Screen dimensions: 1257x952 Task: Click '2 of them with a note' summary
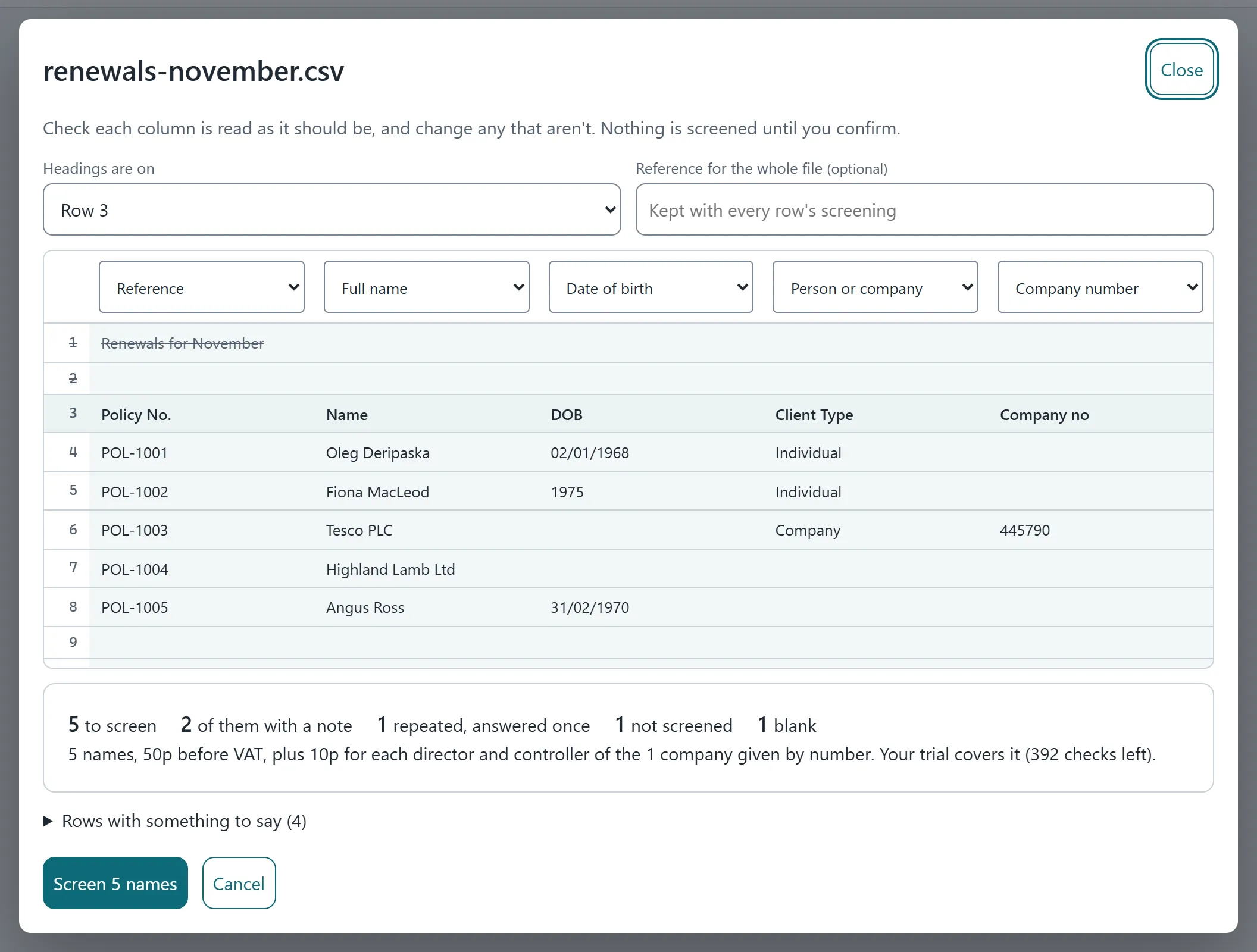(x=267, y=725)
